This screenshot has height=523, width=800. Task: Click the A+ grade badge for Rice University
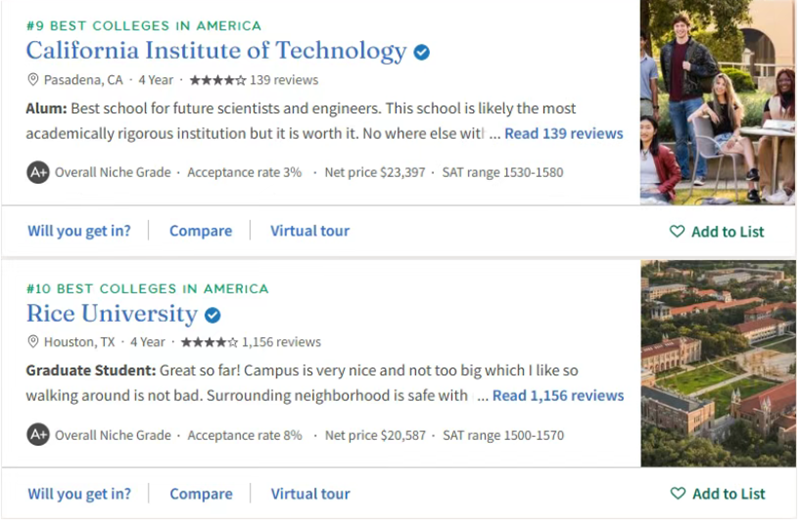click(38, 435)
